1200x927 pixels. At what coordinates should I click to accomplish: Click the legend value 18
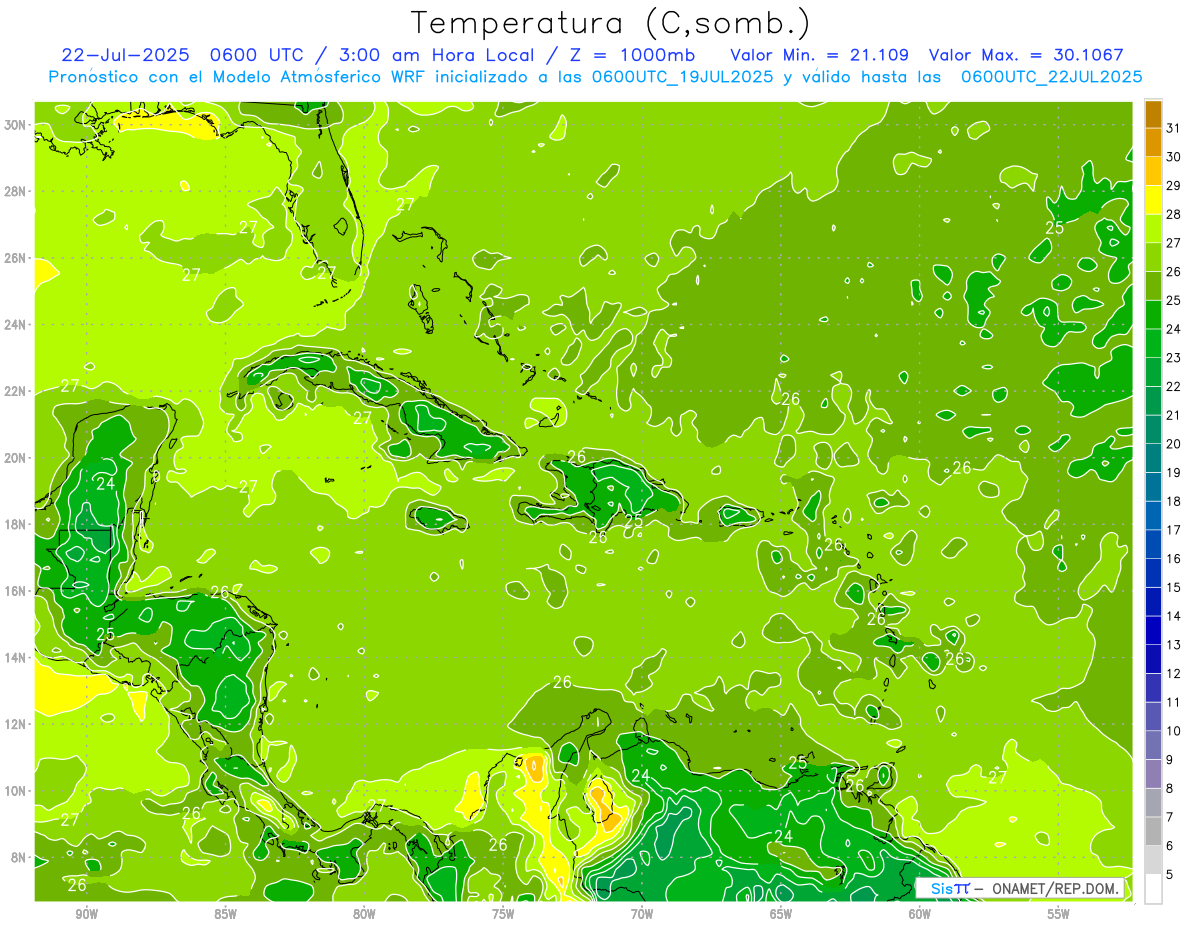pos(1173,501)
